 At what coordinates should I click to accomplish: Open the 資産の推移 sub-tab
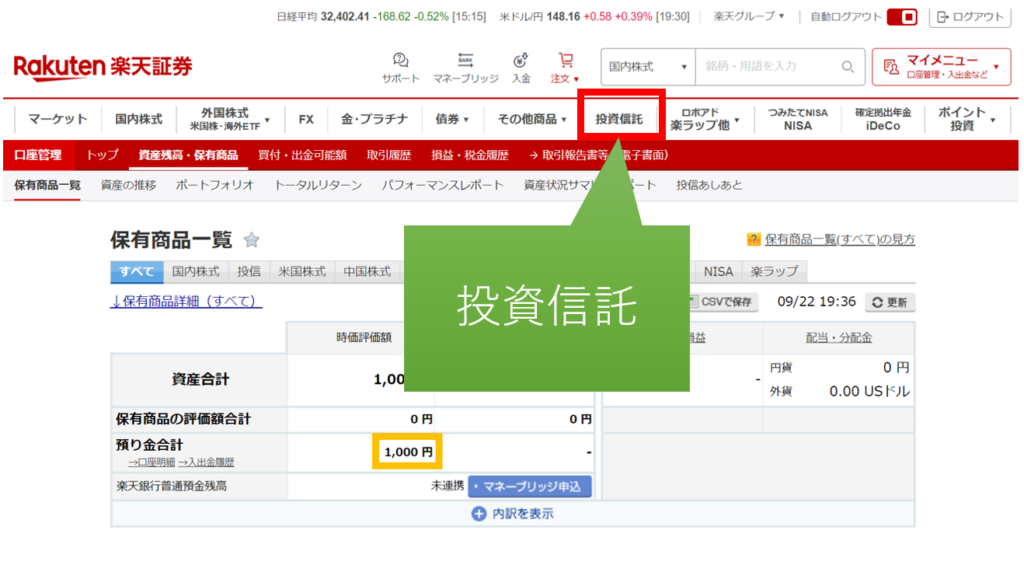129,185
